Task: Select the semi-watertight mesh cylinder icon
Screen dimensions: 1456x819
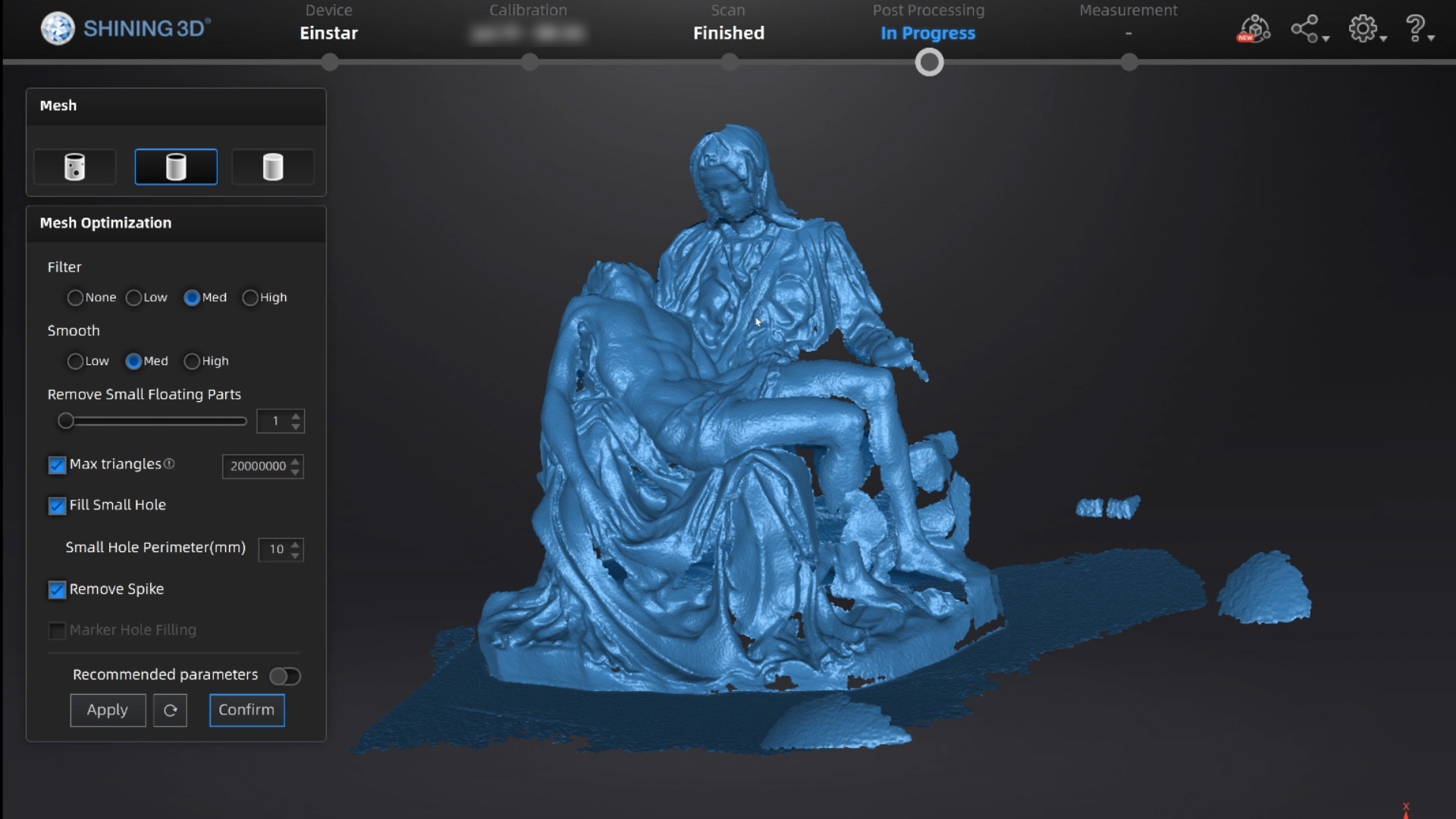Action: [x=176, y=167]
